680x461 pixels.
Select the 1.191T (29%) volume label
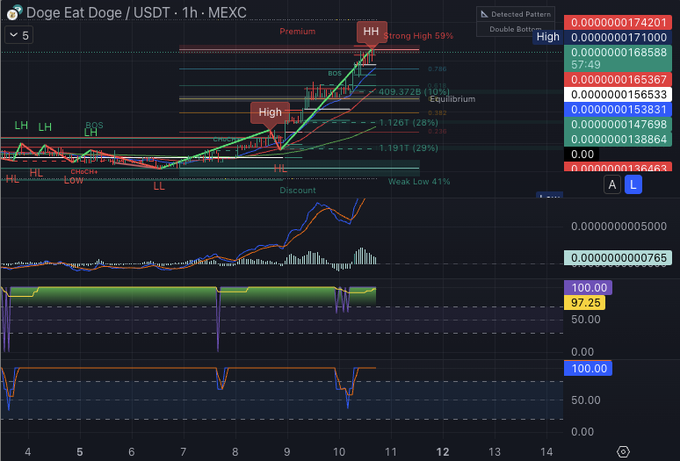(x=409, y=148)
